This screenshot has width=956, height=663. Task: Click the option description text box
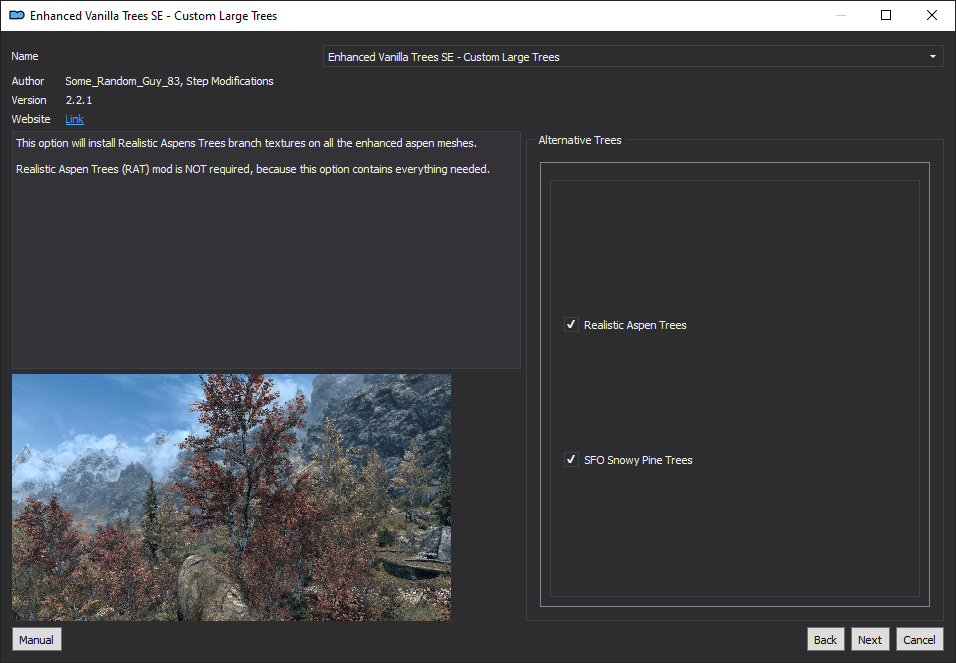click(x=266, y=249)
